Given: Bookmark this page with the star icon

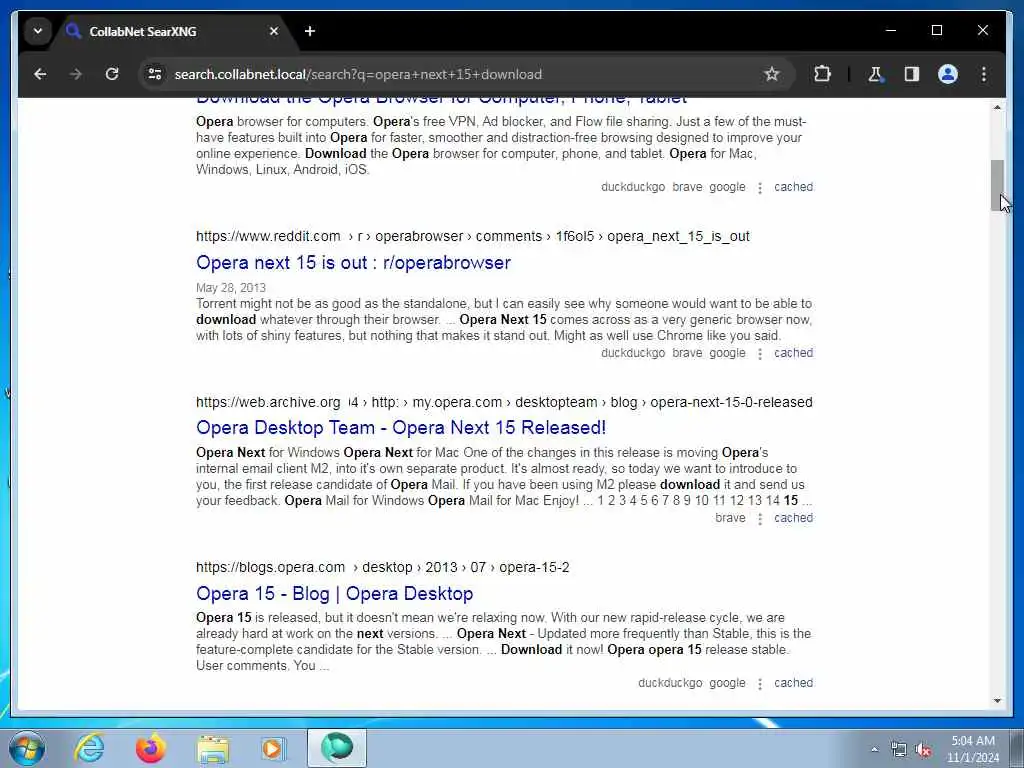Looking at the screenshot, I should (772, 74).
